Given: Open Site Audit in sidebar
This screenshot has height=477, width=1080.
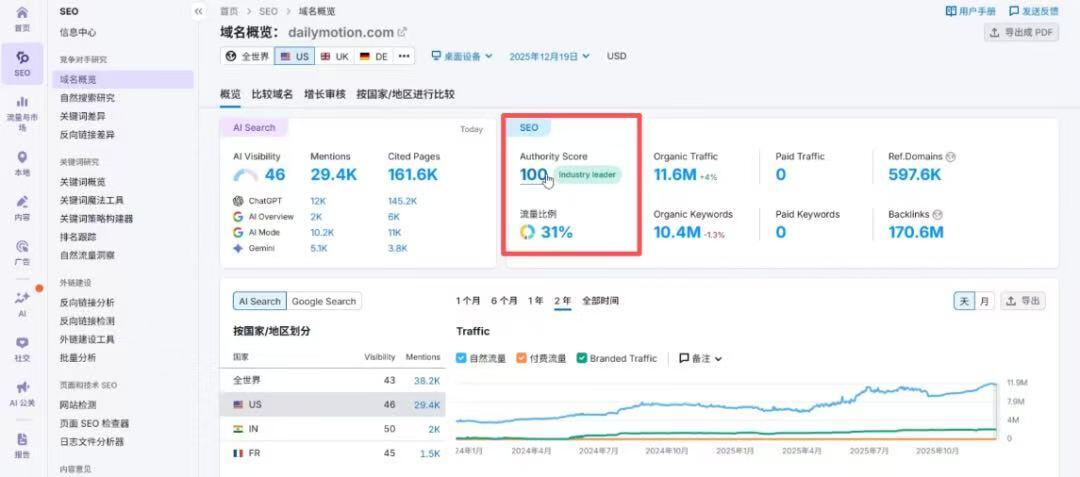Looking at the screenshot, I should point(78,405).
